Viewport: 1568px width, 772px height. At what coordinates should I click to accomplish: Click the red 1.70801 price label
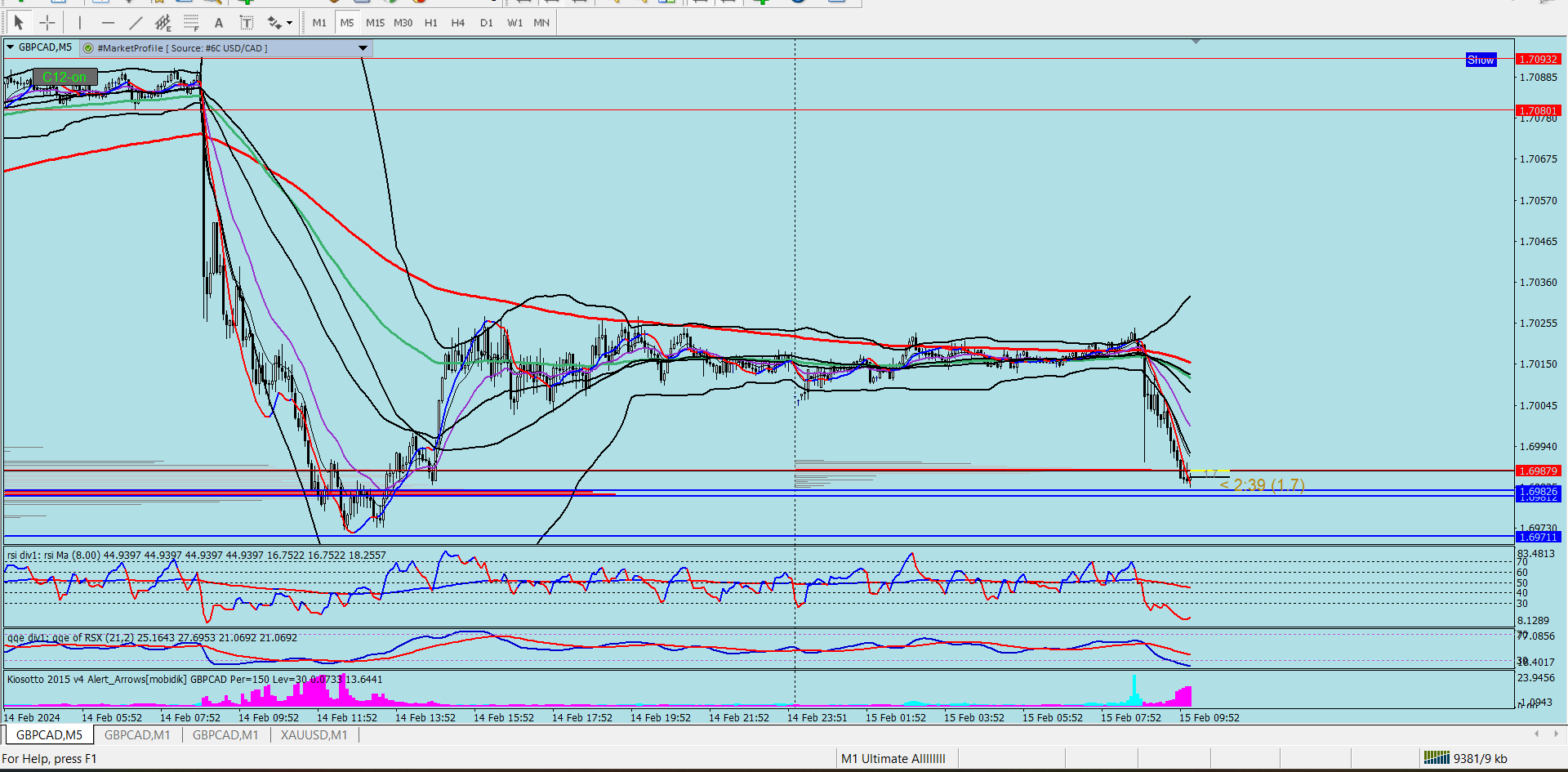tap(1539, 110)
